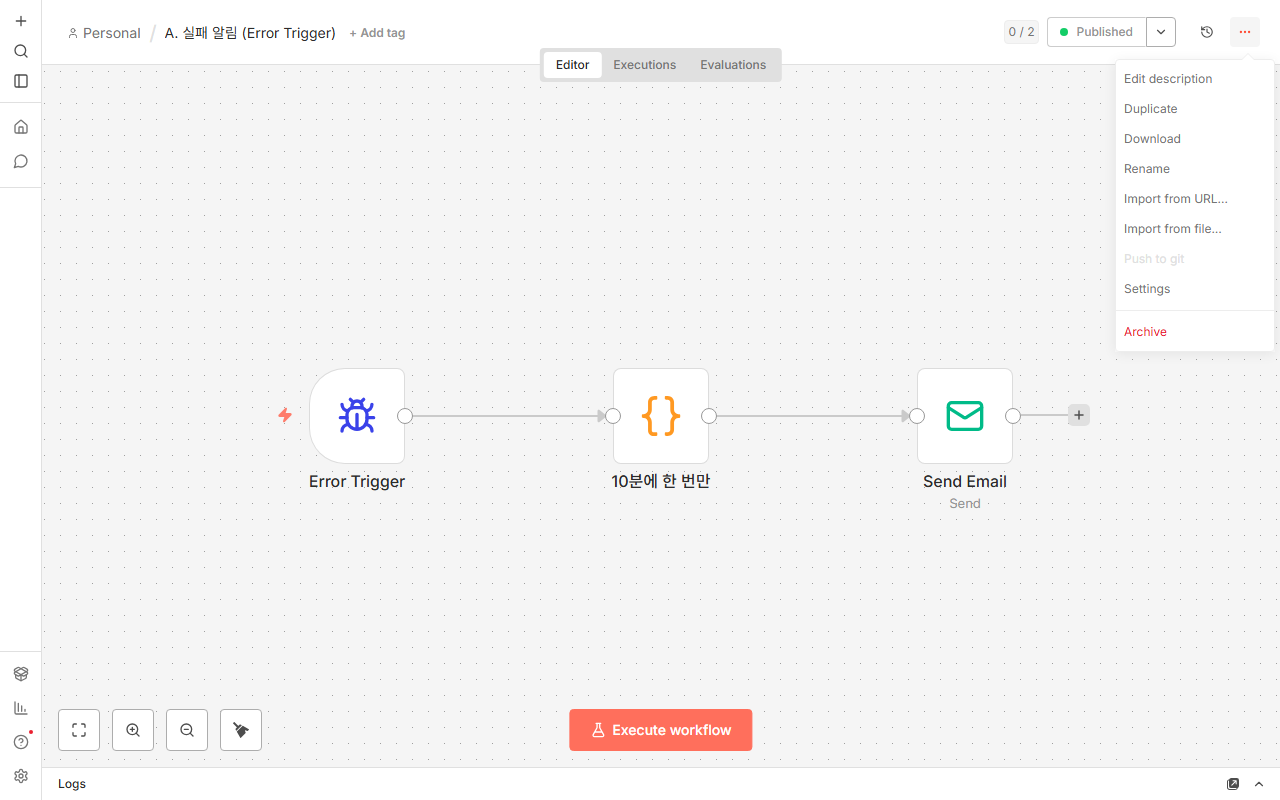Open workflow history clock icon
Image resolution: width=1280 pixels, height=800 pixels.
[x=1207, y=32]
